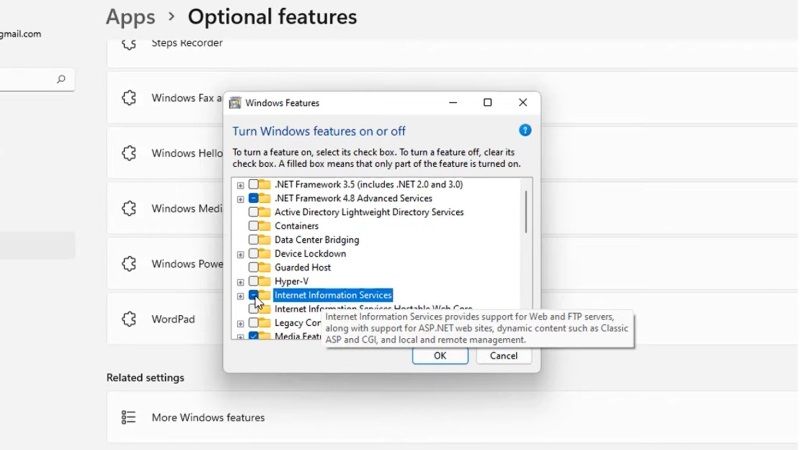Click the WordPad feature icon
The image size is (800, 450).
click(129, 319)
